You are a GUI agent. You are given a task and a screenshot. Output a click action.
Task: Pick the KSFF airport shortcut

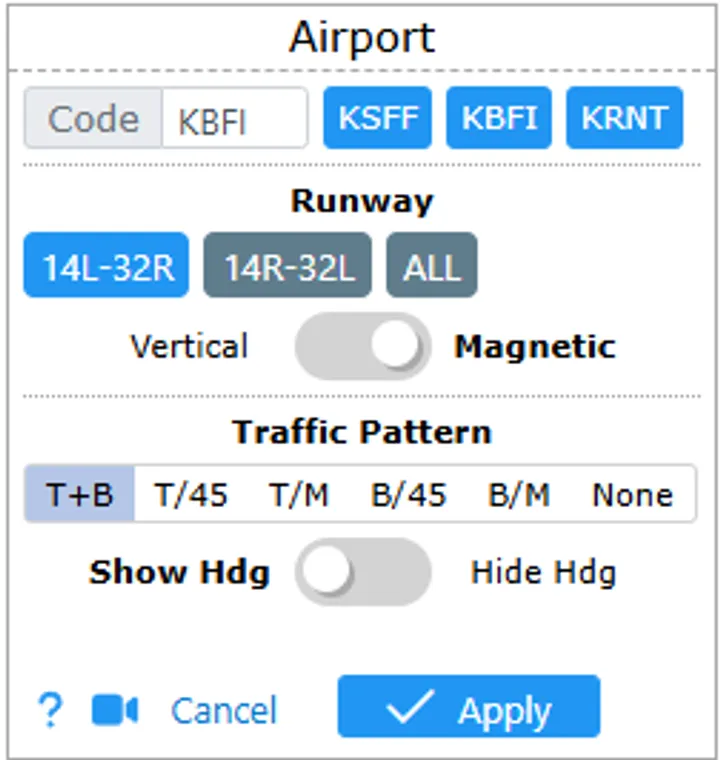377,119
